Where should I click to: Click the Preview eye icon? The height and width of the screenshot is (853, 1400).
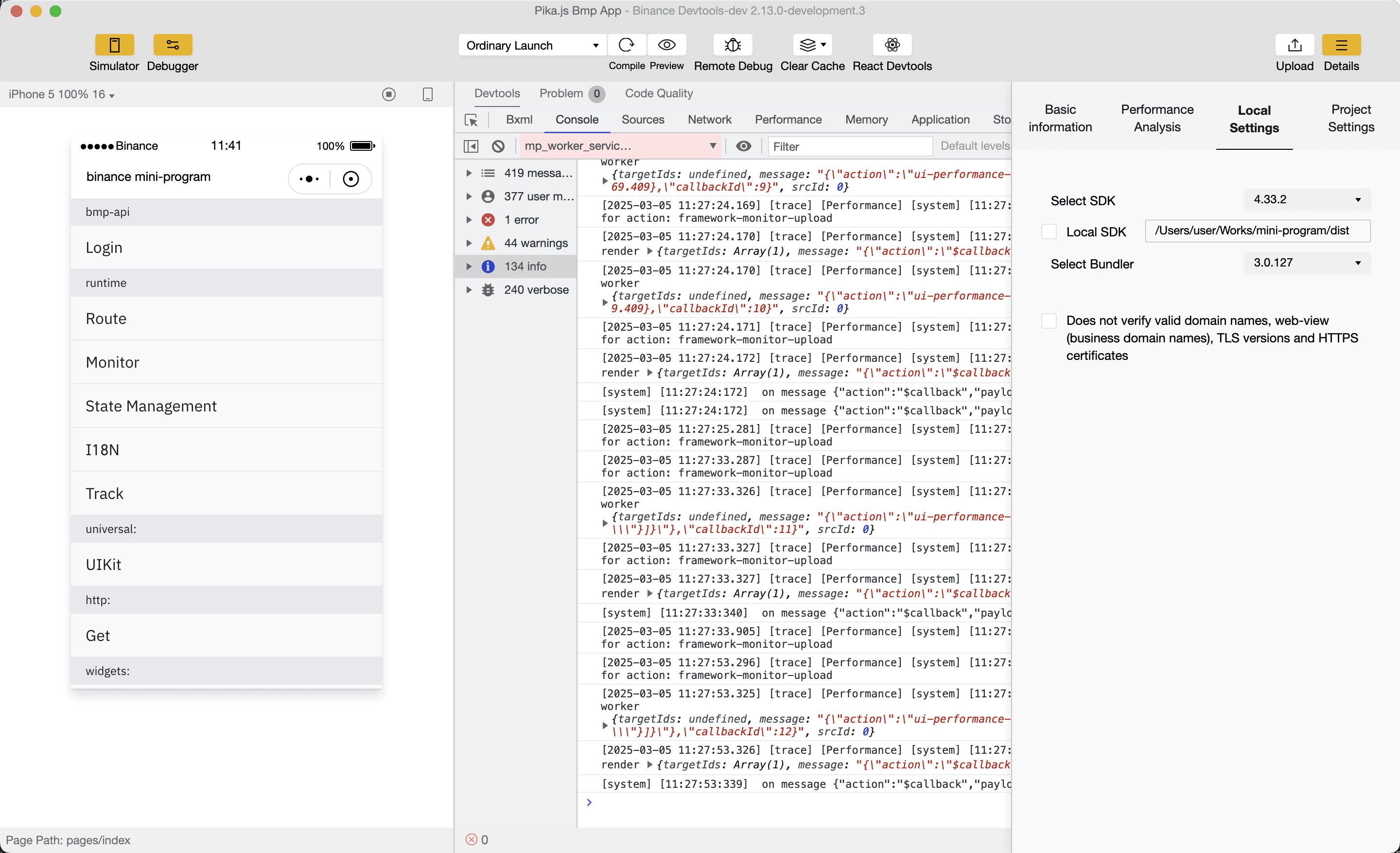click(666, 45)
